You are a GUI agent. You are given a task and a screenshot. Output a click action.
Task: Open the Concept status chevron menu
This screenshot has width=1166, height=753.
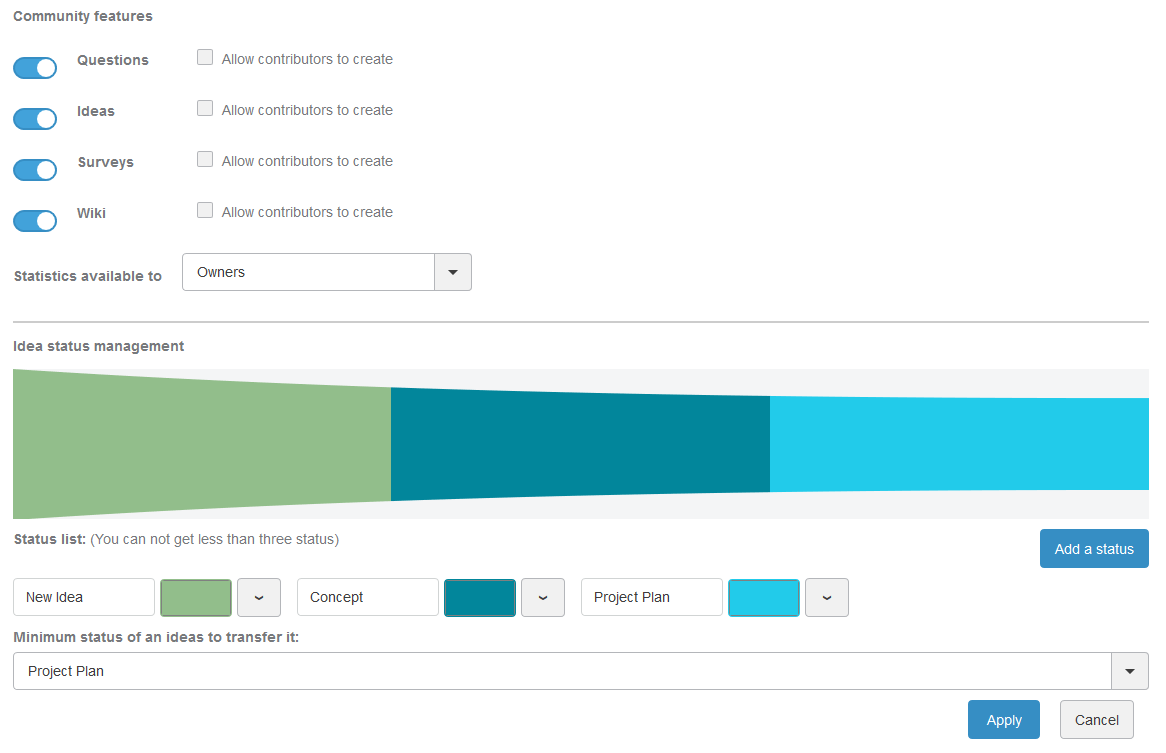point(543,598)
